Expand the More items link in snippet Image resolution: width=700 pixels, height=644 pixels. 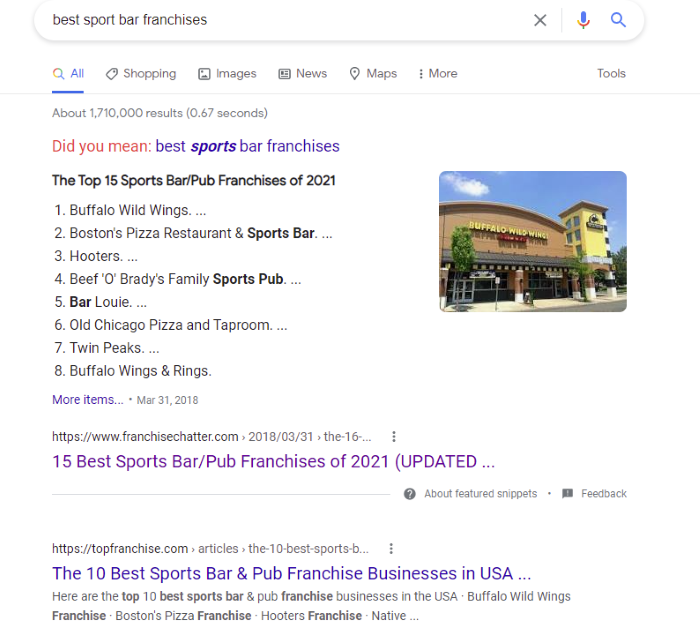pos(88,400)
